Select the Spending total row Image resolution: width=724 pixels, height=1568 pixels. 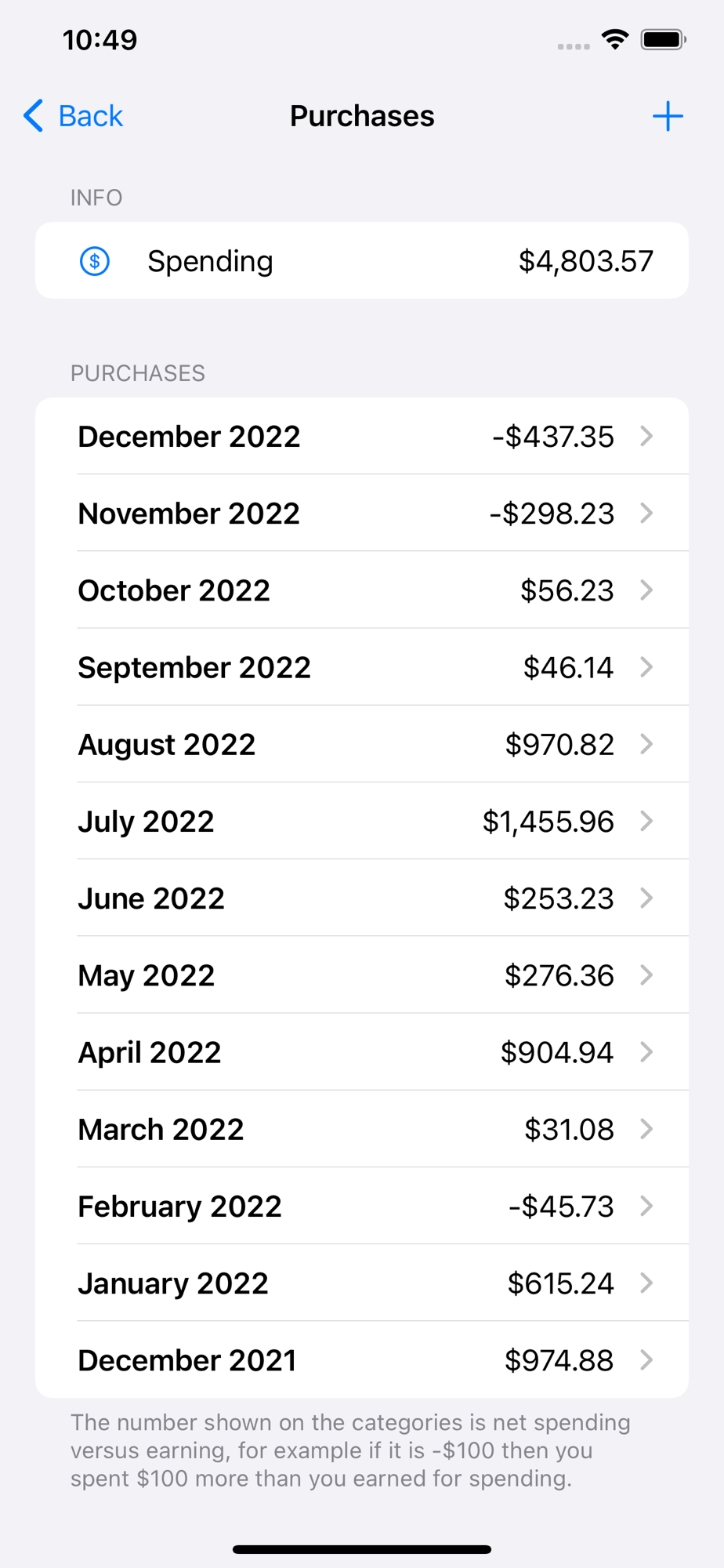362,260
